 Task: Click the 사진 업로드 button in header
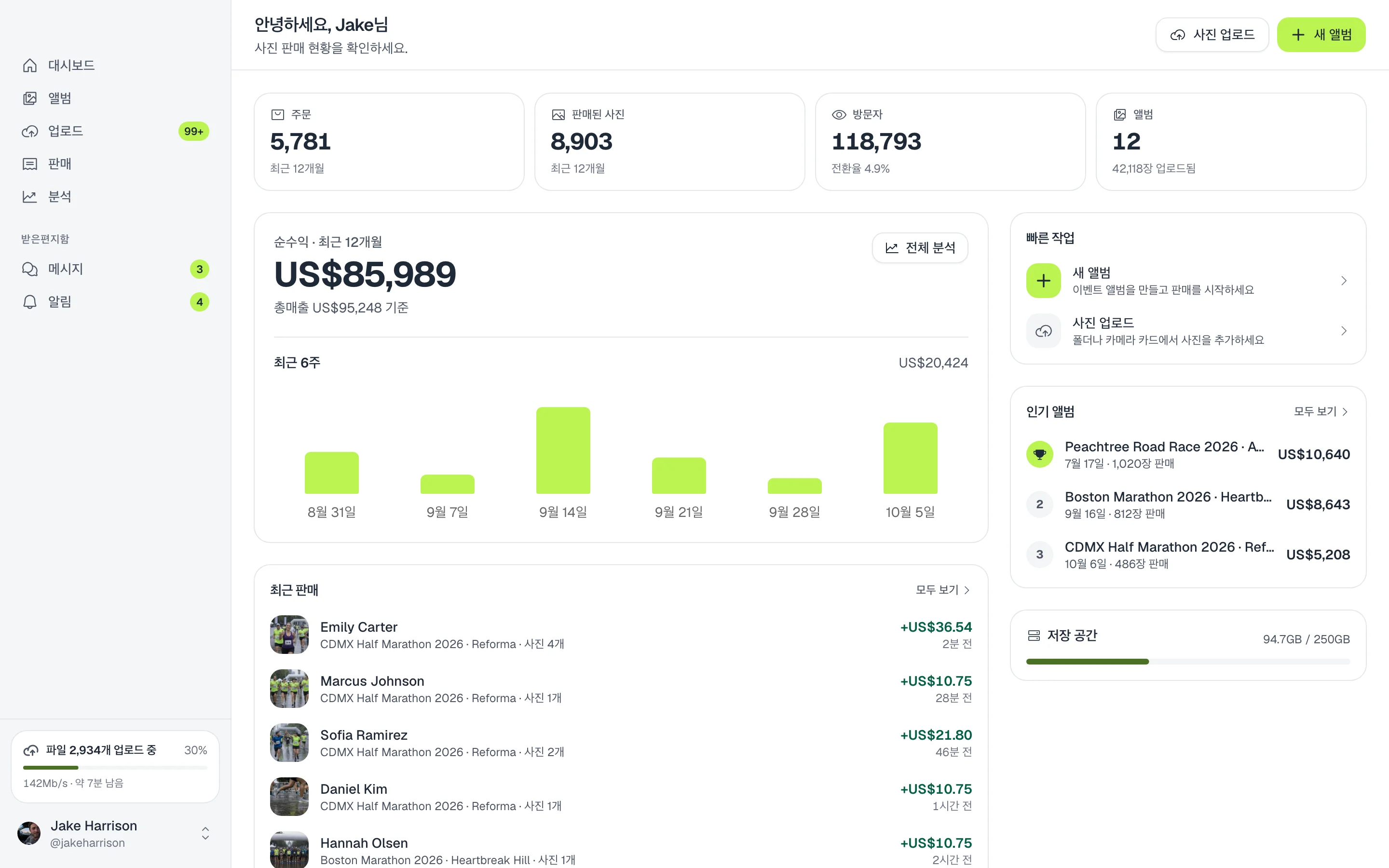click(x=1212, y=34)
